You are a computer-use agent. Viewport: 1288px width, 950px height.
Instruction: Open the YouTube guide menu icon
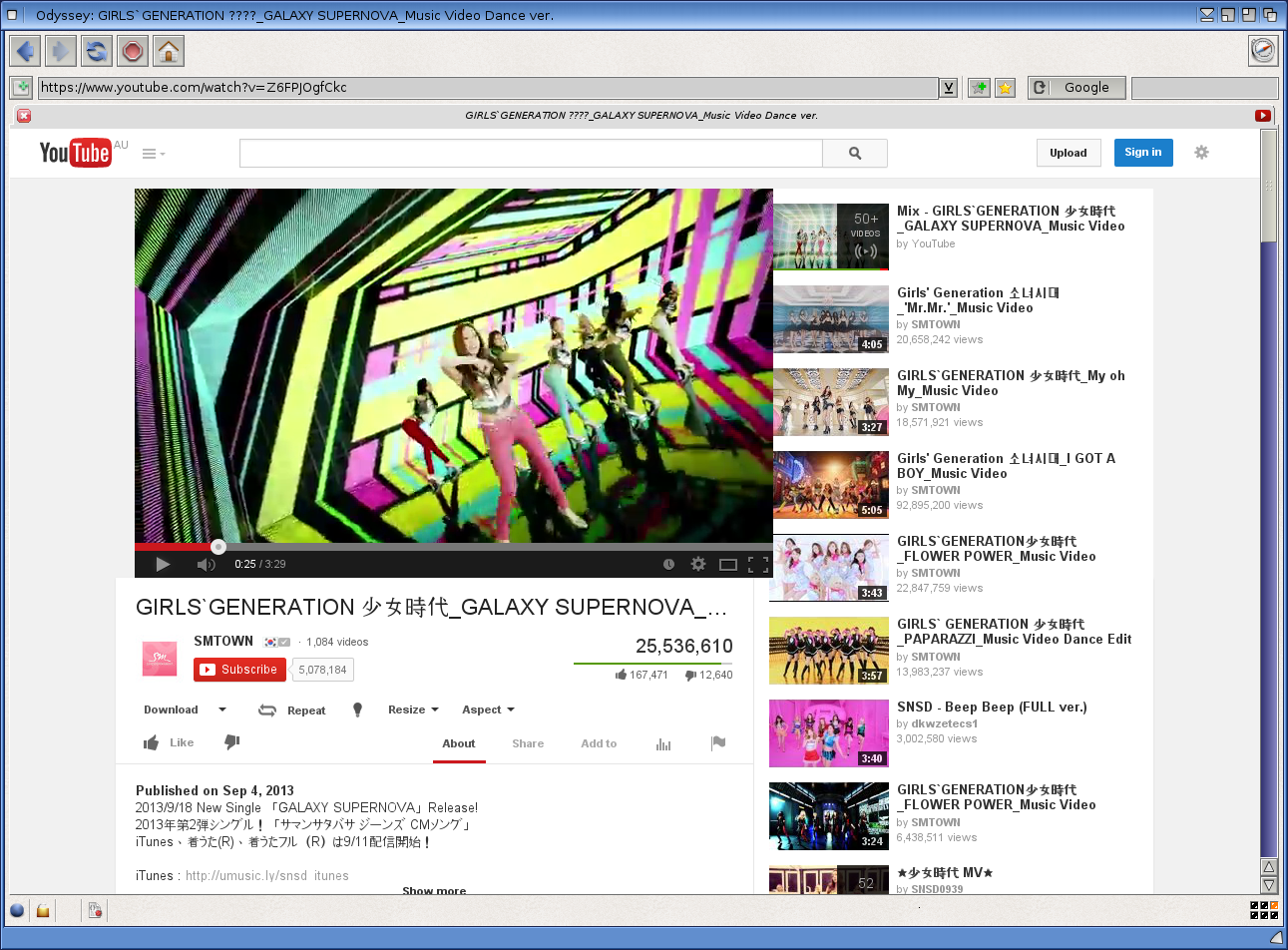pos(153,154)
